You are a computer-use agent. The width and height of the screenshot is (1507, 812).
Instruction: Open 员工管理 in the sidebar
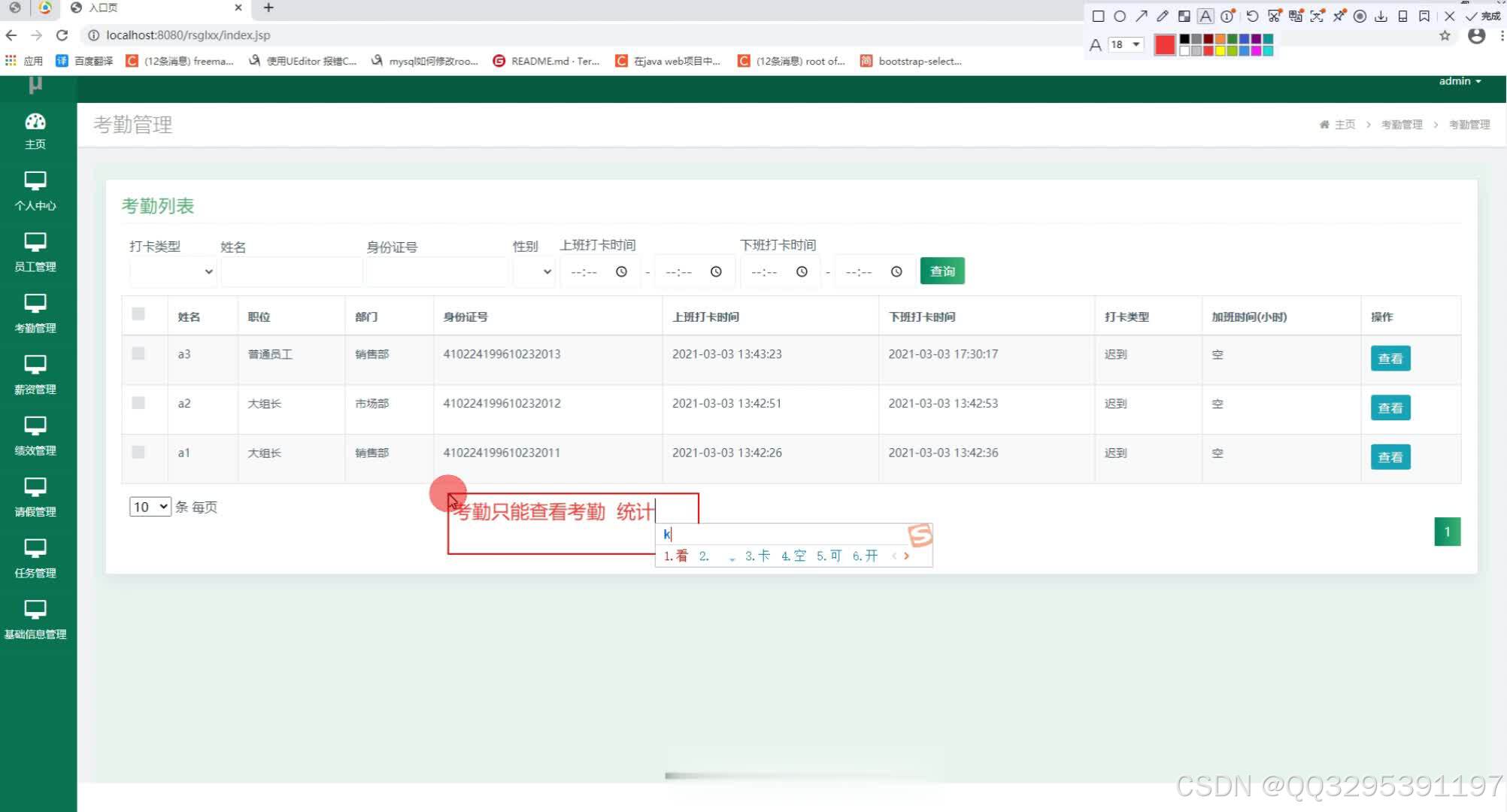click(35, 253)
